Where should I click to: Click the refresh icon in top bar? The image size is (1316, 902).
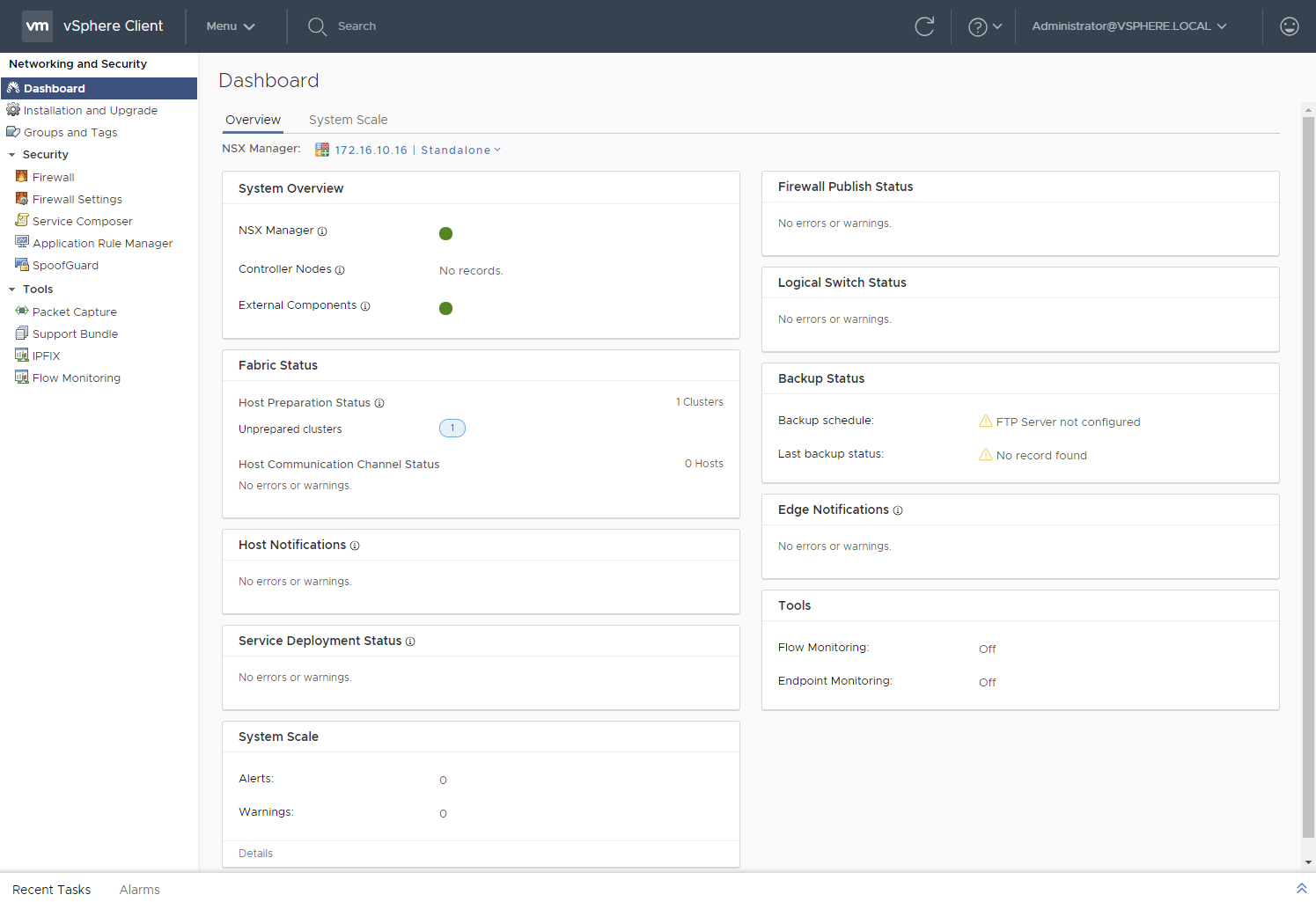coord(924,26)
